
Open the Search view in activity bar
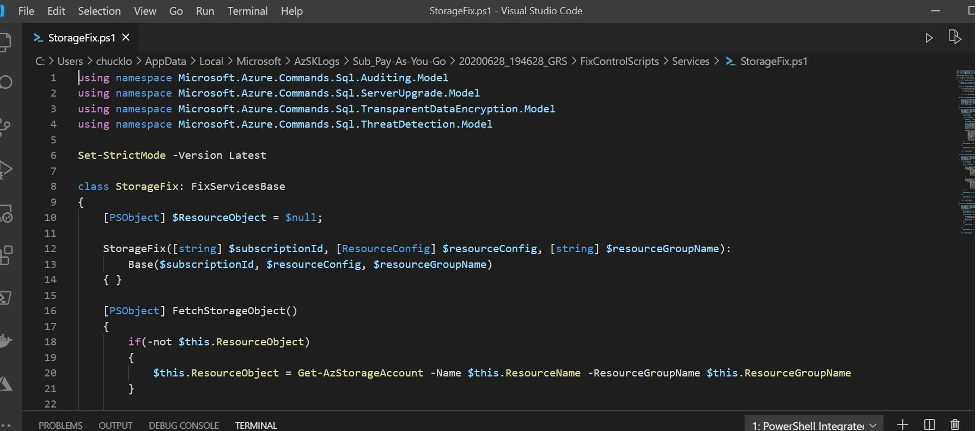pos(5,82)
